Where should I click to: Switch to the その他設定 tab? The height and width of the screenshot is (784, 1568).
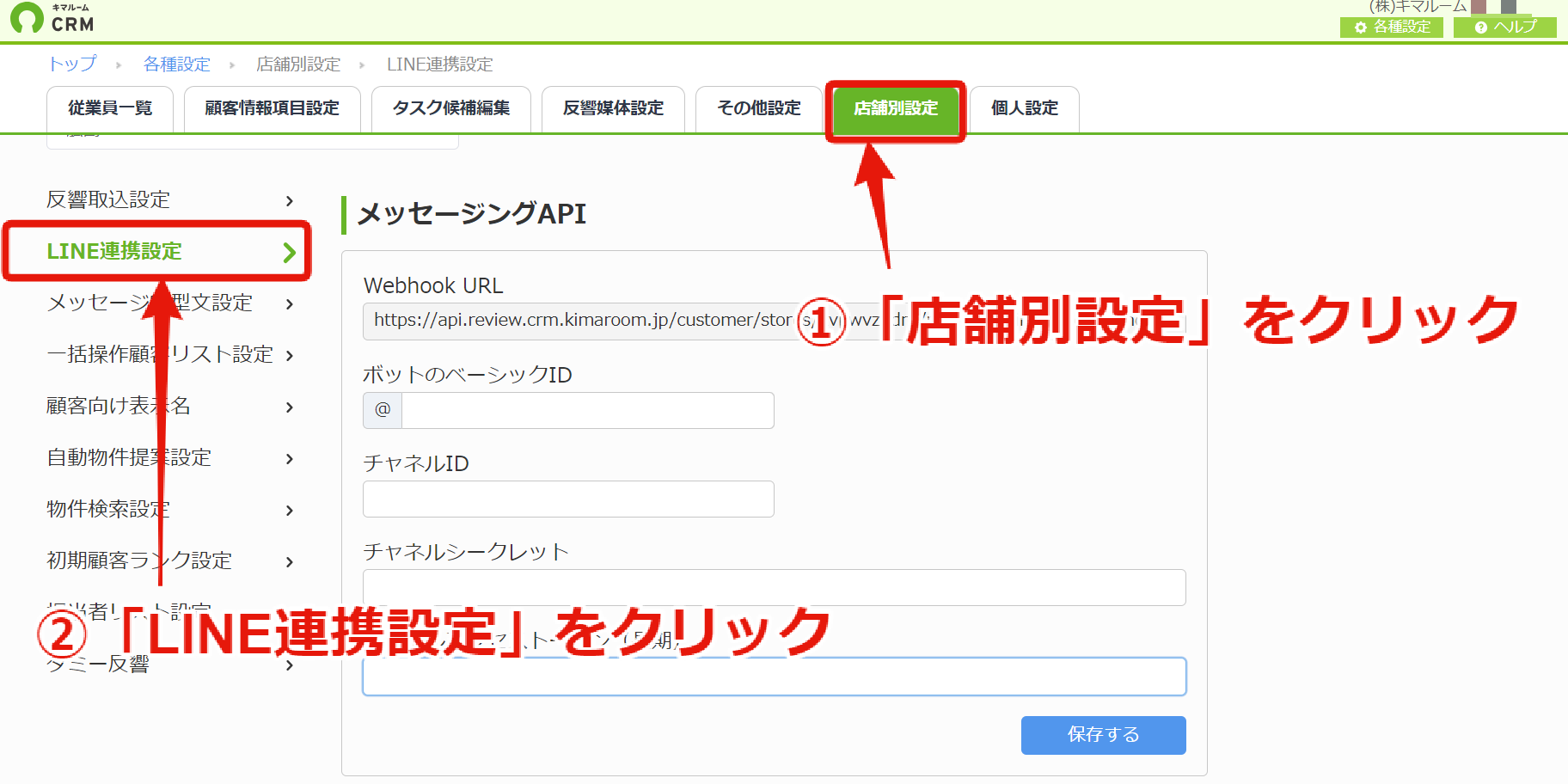click(759, 108)
